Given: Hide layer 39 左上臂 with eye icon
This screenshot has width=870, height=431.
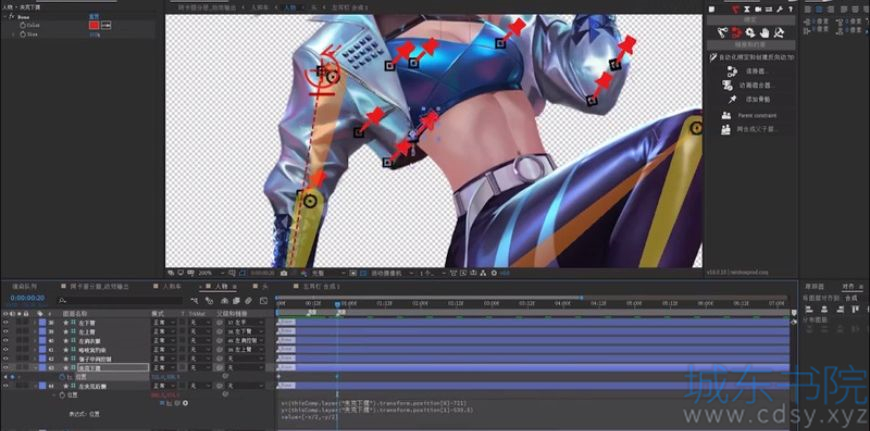Looking at the screenshot, I should point(6,331).
